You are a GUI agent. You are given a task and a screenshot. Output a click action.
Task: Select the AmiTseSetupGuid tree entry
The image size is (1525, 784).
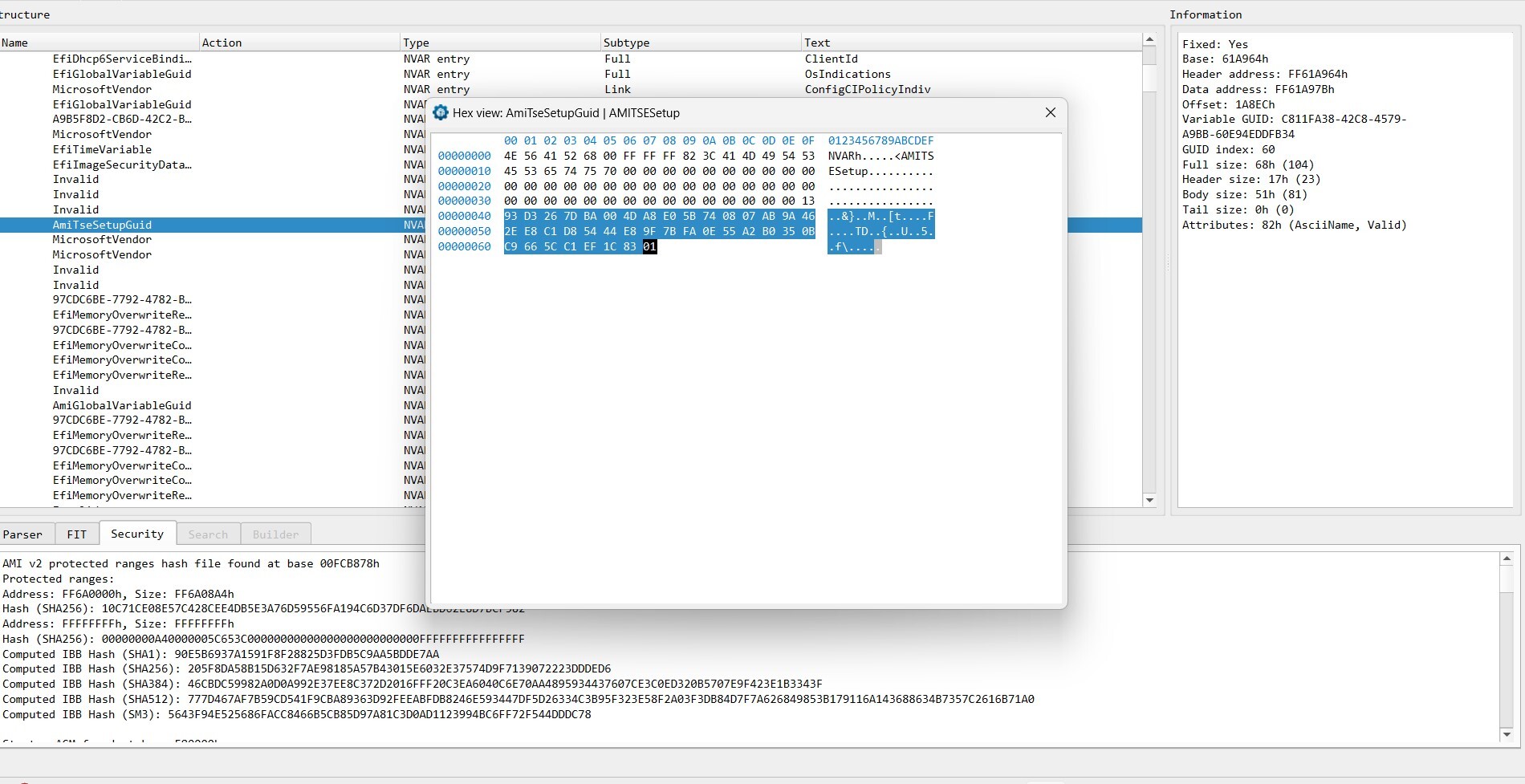102,225
